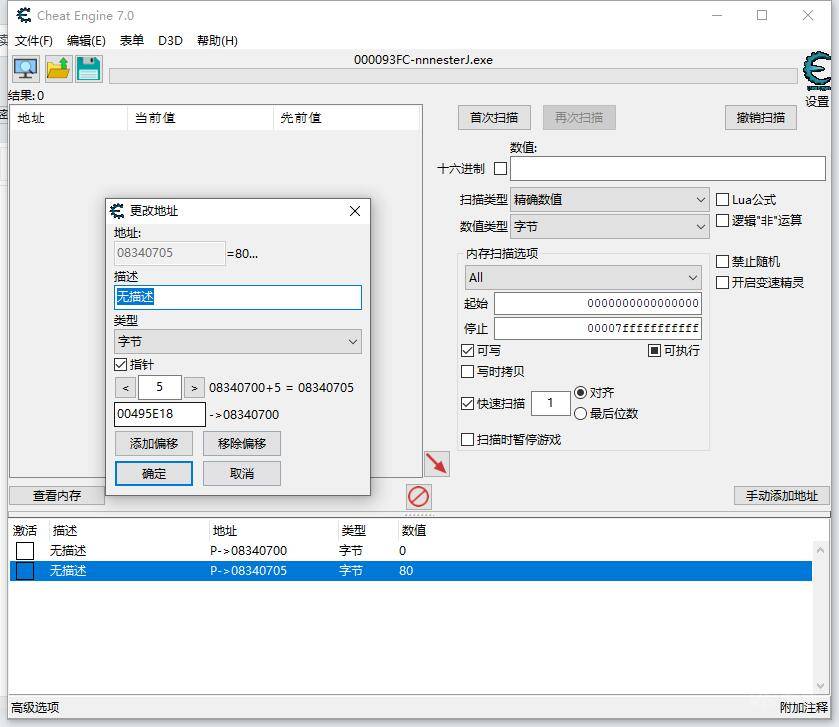Click the 先前值 column header
Screen dimensions: 839x727
(x=347, y=118)
